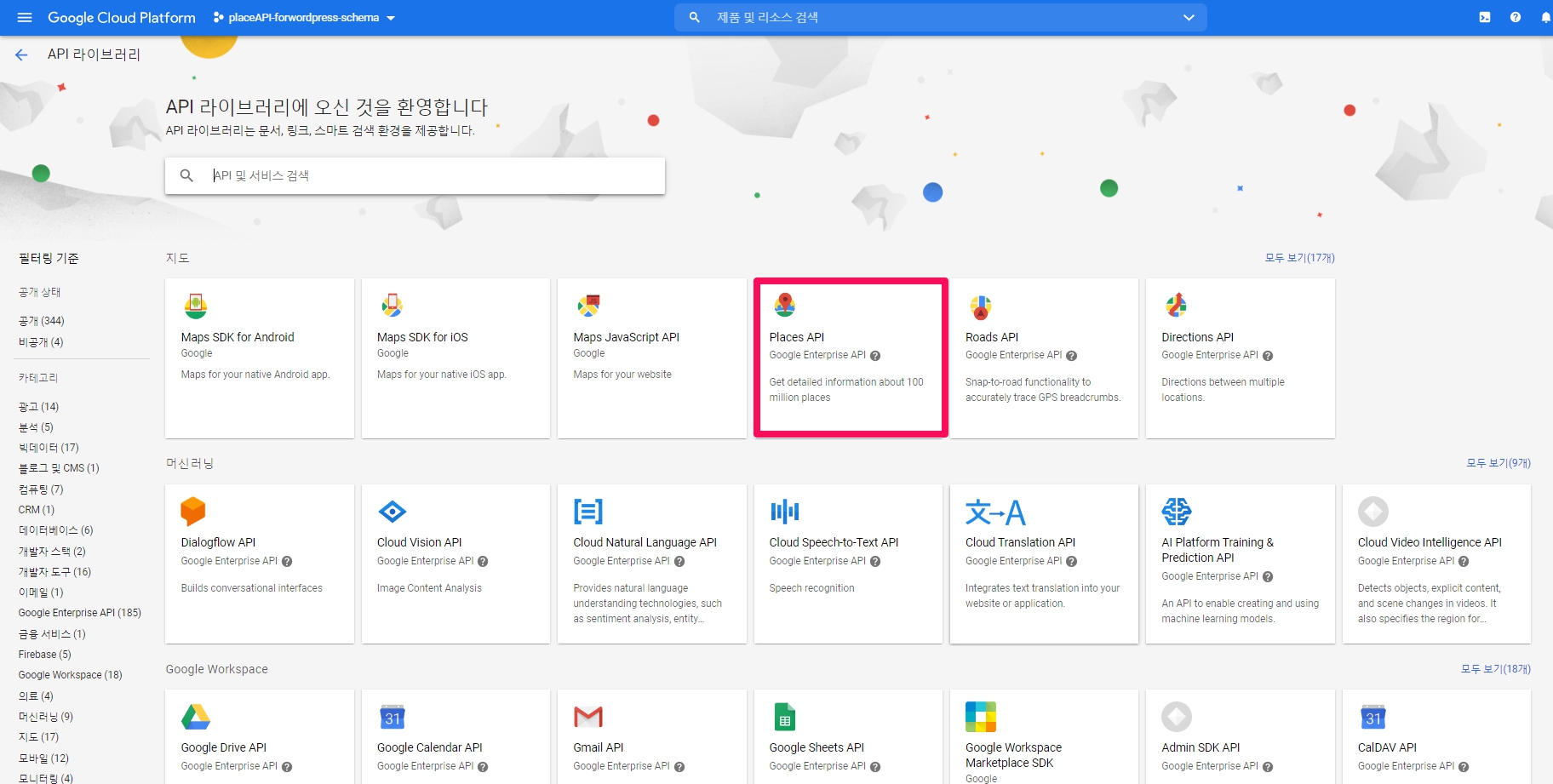Image resolution: width=1553 pixels, height=784 pixels.
Task: Open the Maps SDK for iOS icon
Action: pyautogui.click(x=392, y=306)
